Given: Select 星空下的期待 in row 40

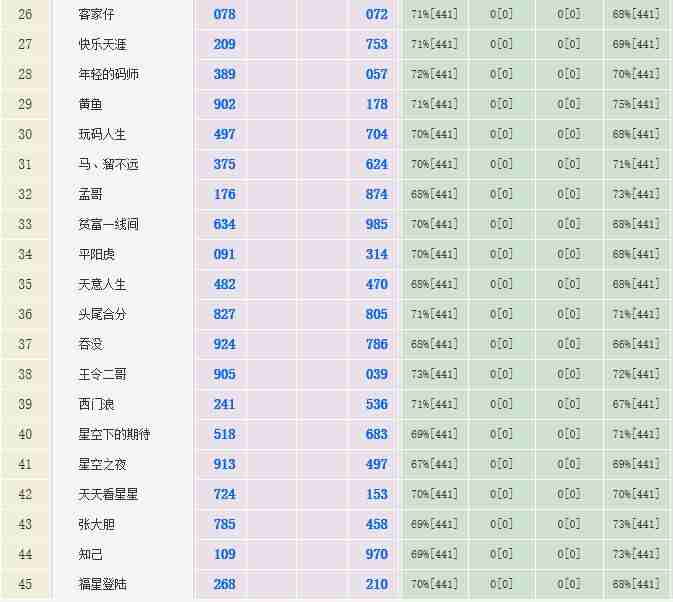Looking at the screenshot, I should [115, 435].
